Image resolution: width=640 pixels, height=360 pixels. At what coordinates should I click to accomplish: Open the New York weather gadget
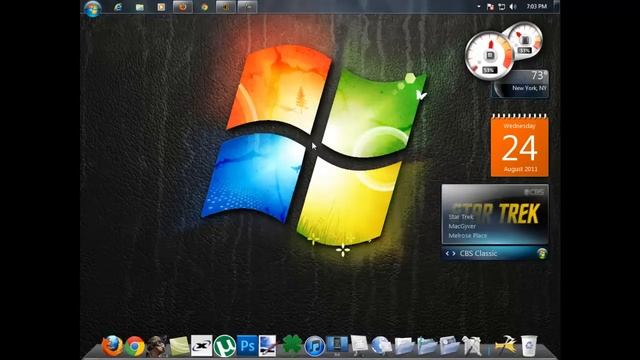coord(521,83)
